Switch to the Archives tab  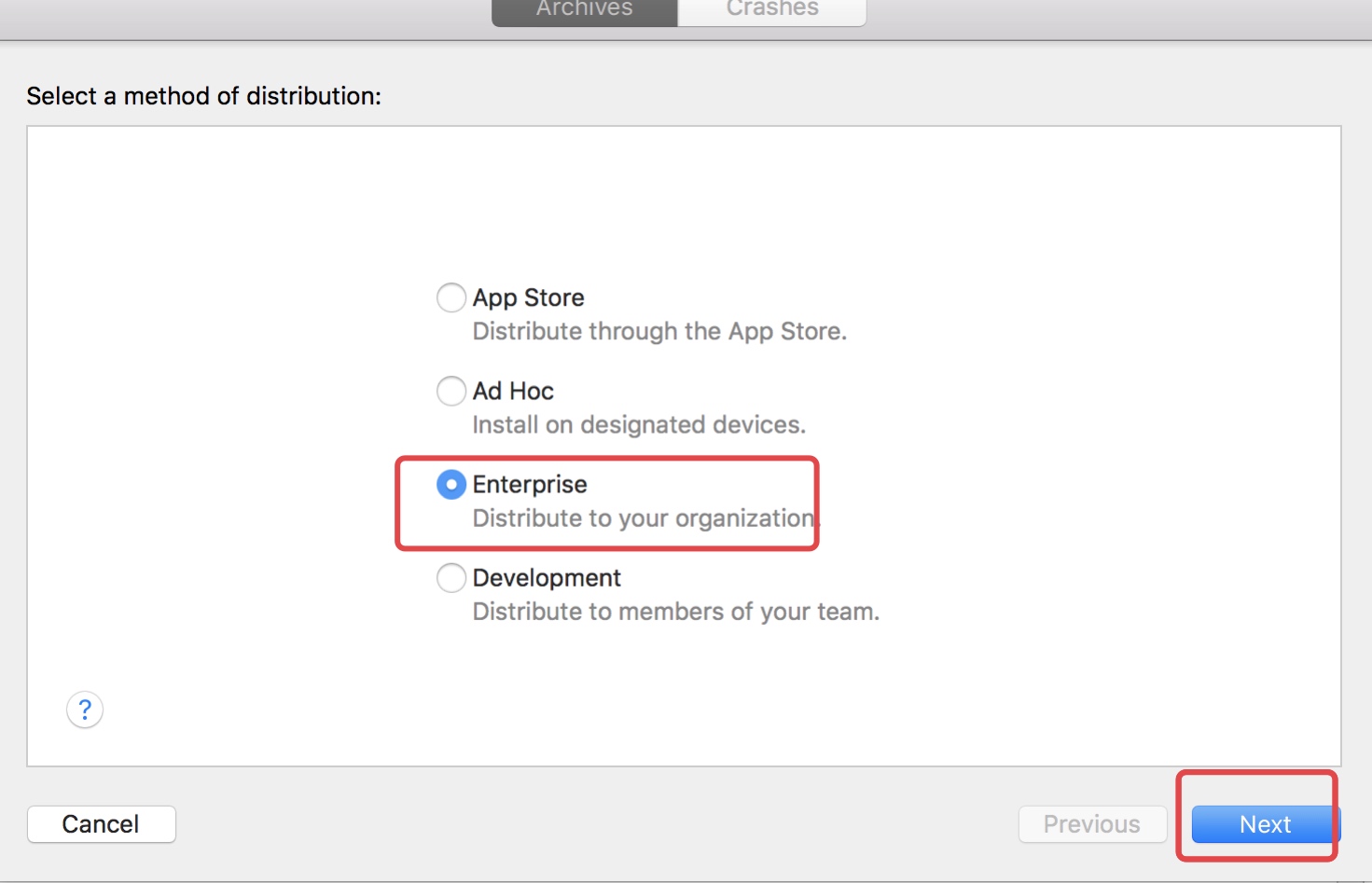click(584, 11)
